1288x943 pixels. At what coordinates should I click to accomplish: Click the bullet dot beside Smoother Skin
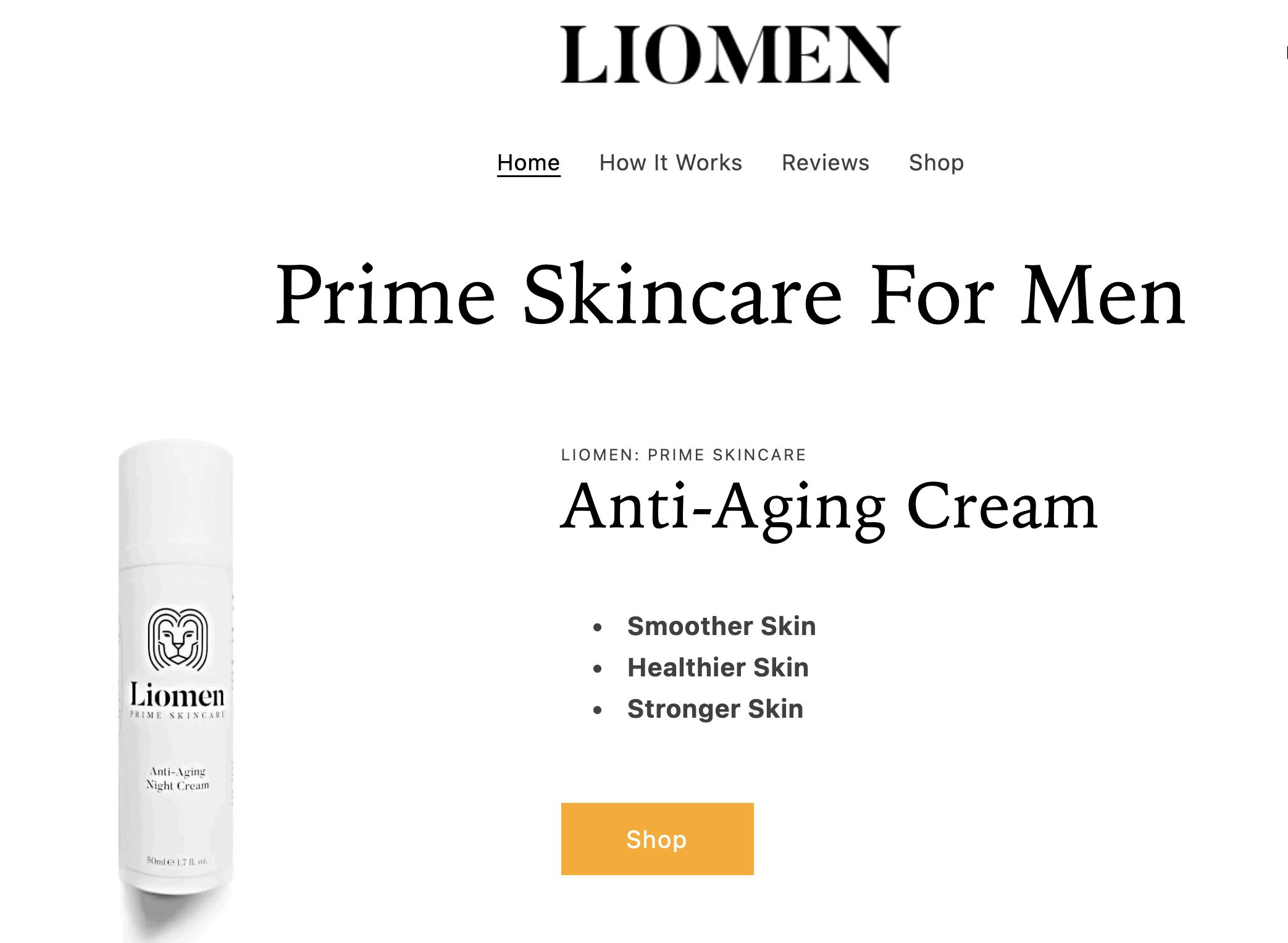[597, 628]
